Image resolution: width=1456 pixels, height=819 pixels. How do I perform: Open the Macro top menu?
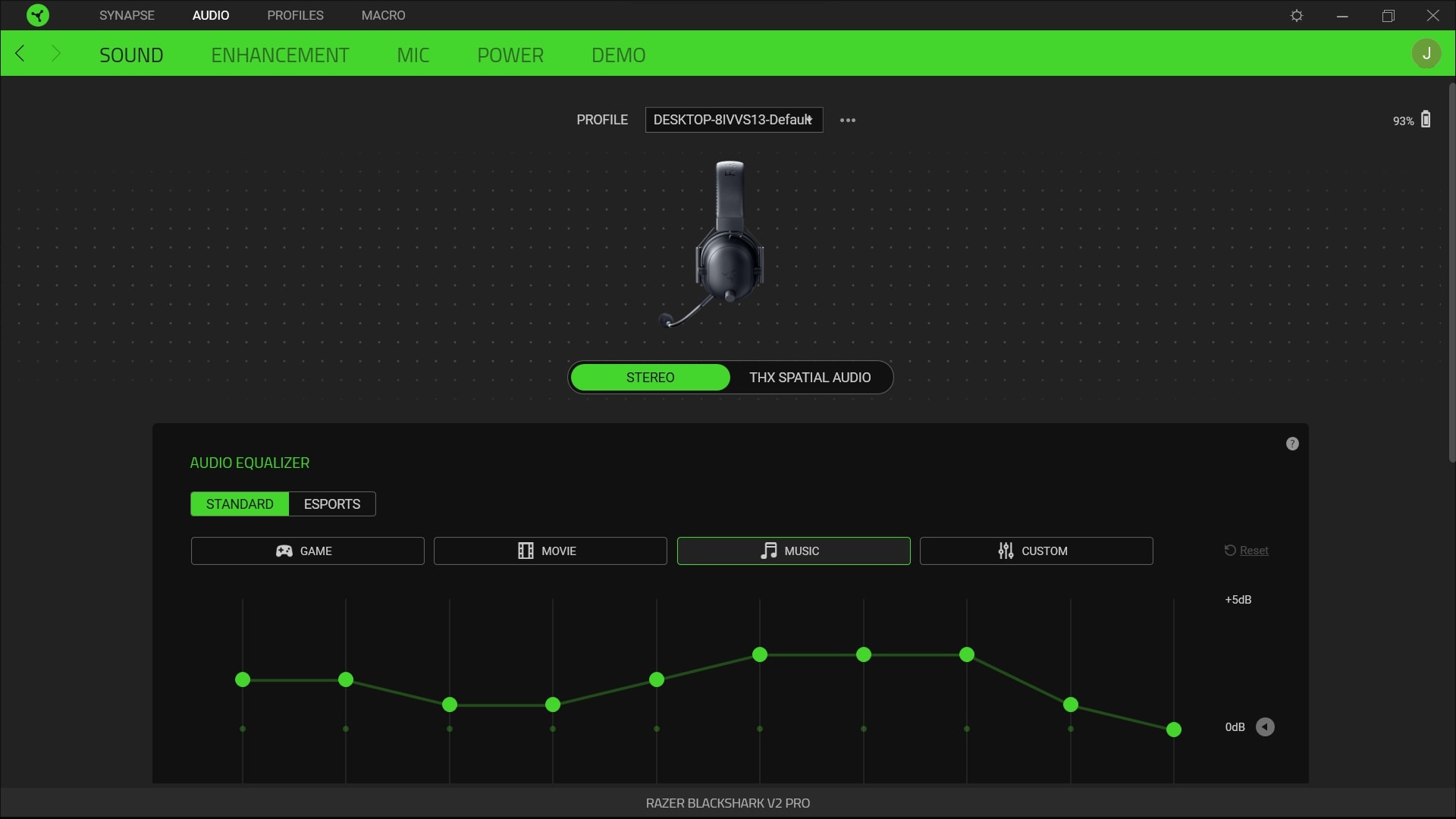383,15
